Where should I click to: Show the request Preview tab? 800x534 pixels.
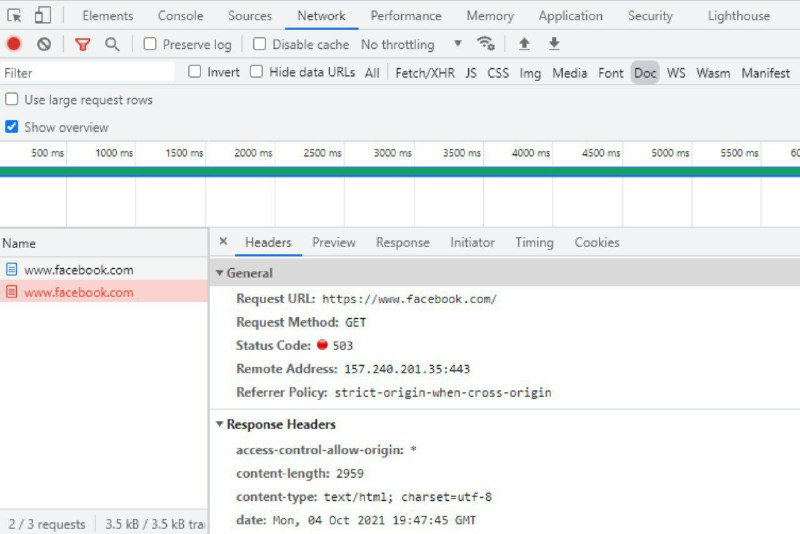[334, 242]
